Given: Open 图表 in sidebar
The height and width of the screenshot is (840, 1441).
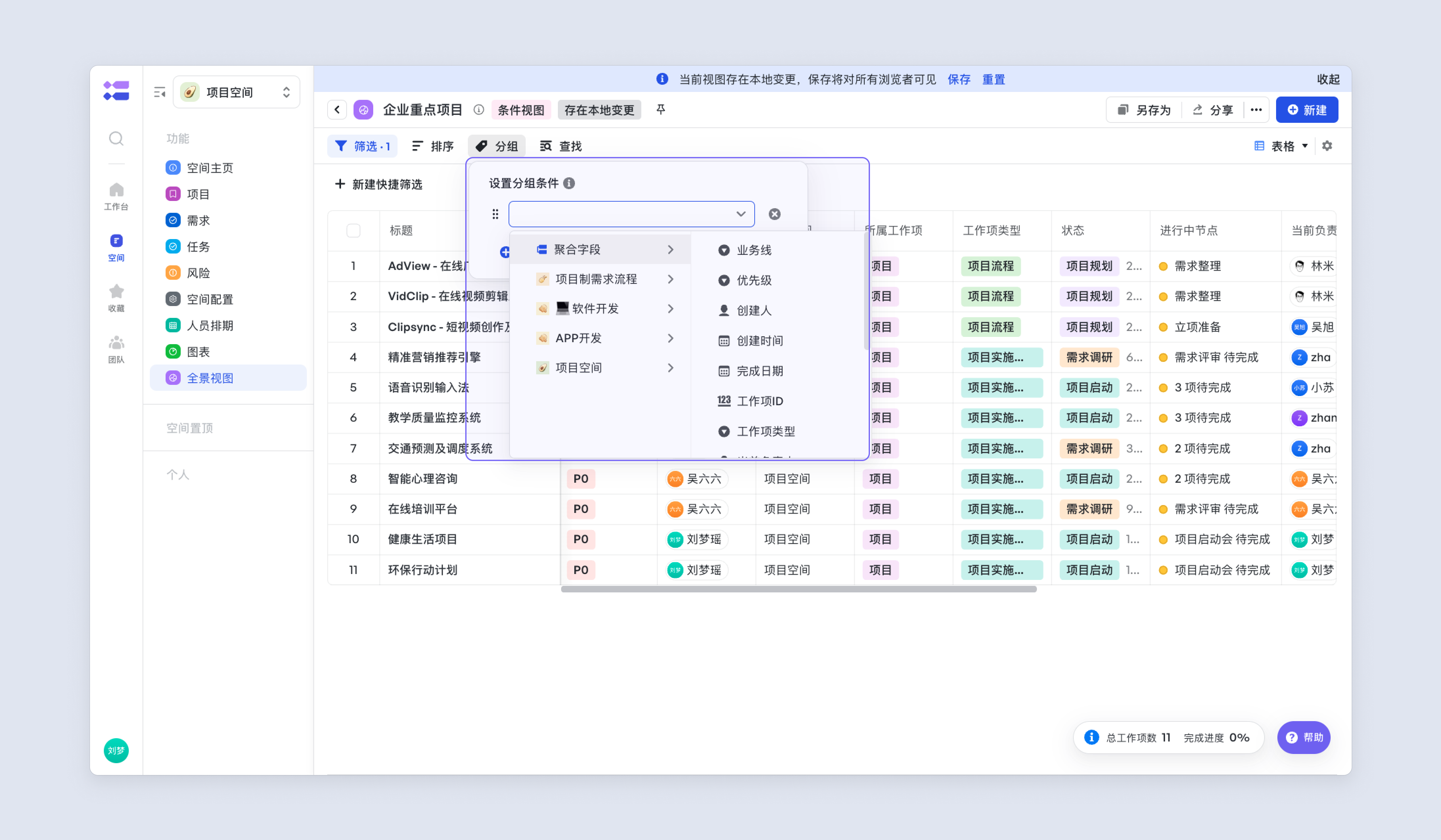Looking at the screenshot, I should pyautogui.click(x=228, y=351).
